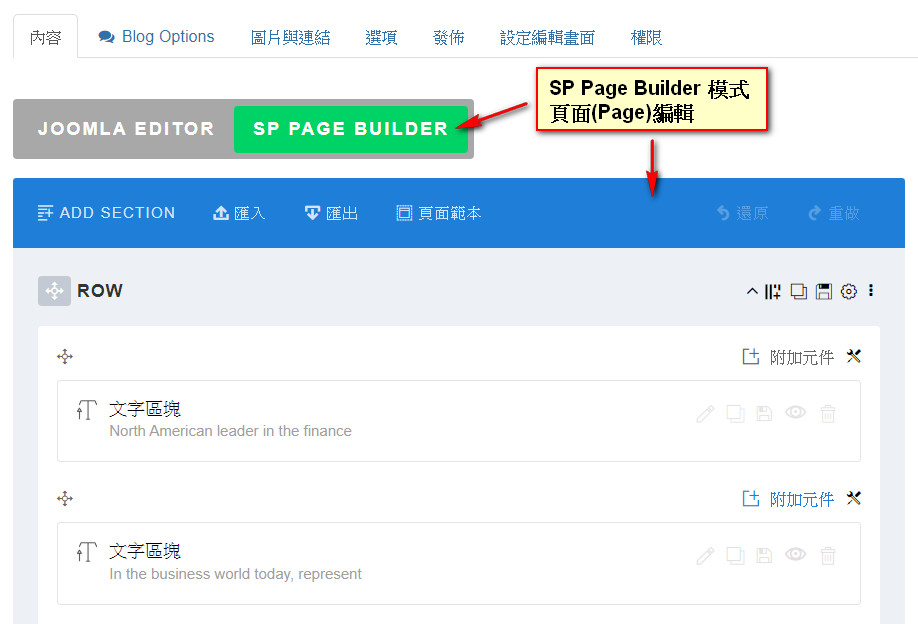Viewport: 918px width, 624px height.
Task: Save the 'In the business world' text block
Action: [764, 555]
